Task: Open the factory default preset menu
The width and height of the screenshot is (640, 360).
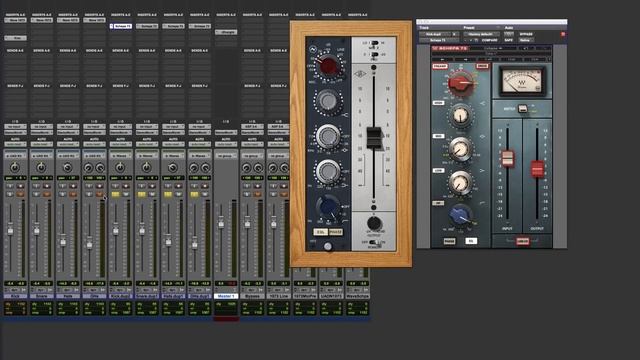Action: coord(481,34)
